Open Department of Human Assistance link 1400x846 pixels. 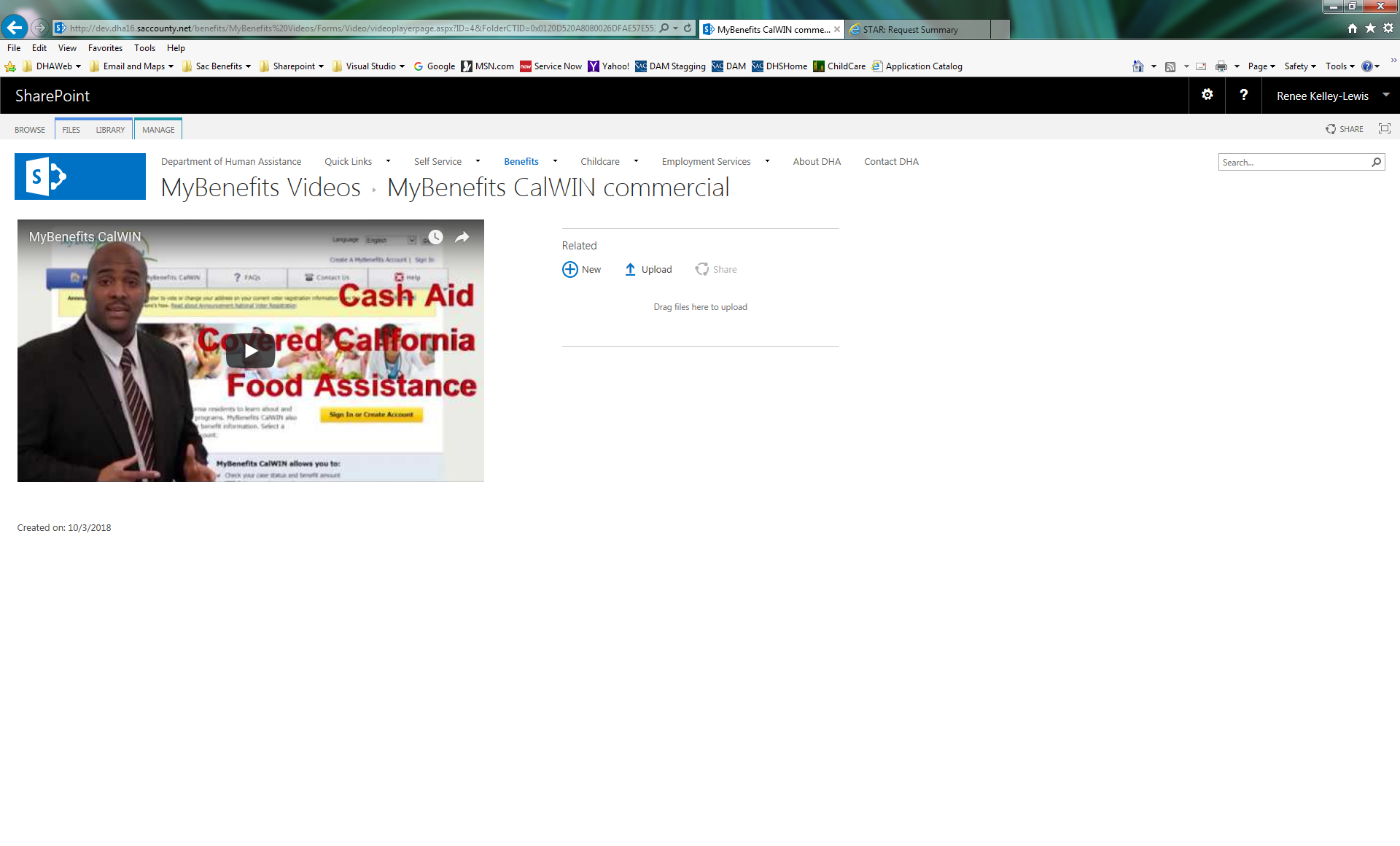pos(231,162)
